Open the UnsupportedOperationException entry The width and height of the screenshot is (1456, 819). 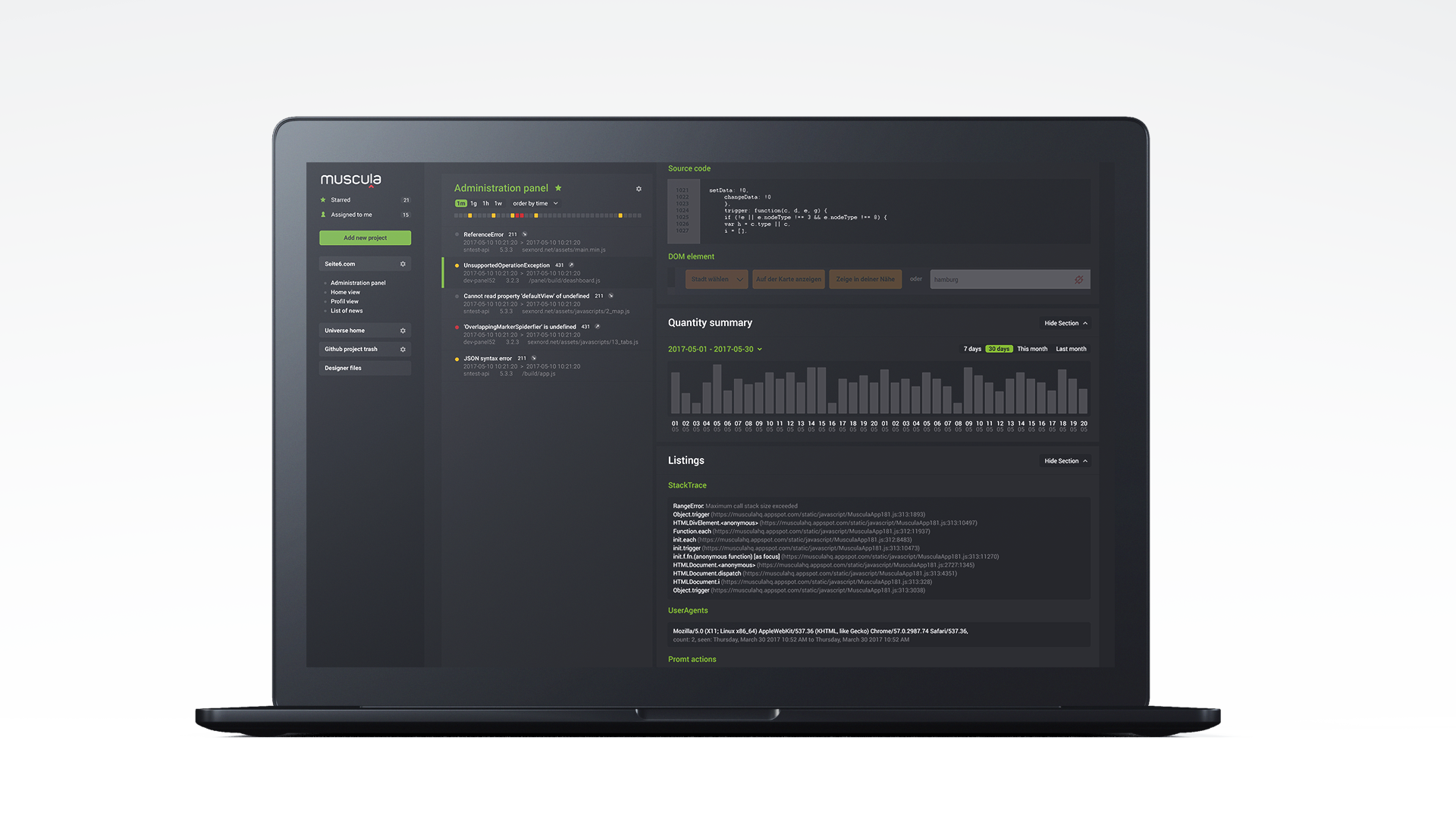point(548,273)
